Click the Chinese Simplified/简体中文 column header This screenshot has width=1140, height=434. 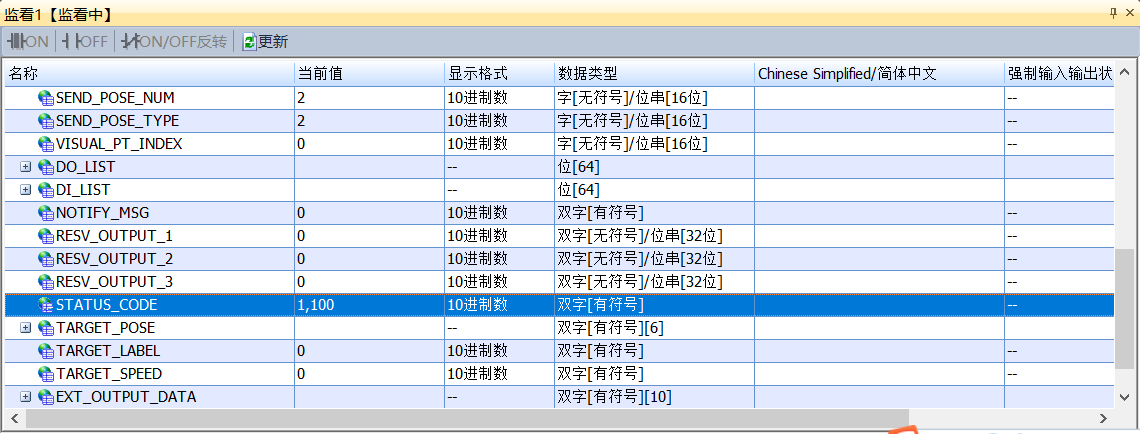tap(879, 73)
